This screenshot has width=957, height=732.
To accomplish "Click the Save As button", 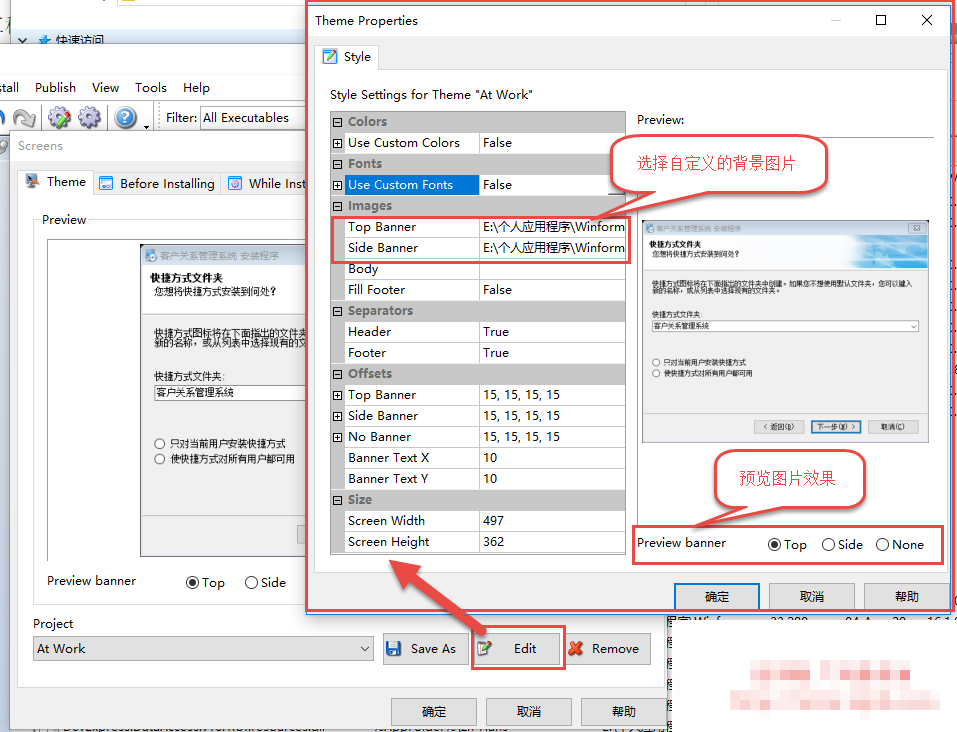I will [x=425, y=648].
